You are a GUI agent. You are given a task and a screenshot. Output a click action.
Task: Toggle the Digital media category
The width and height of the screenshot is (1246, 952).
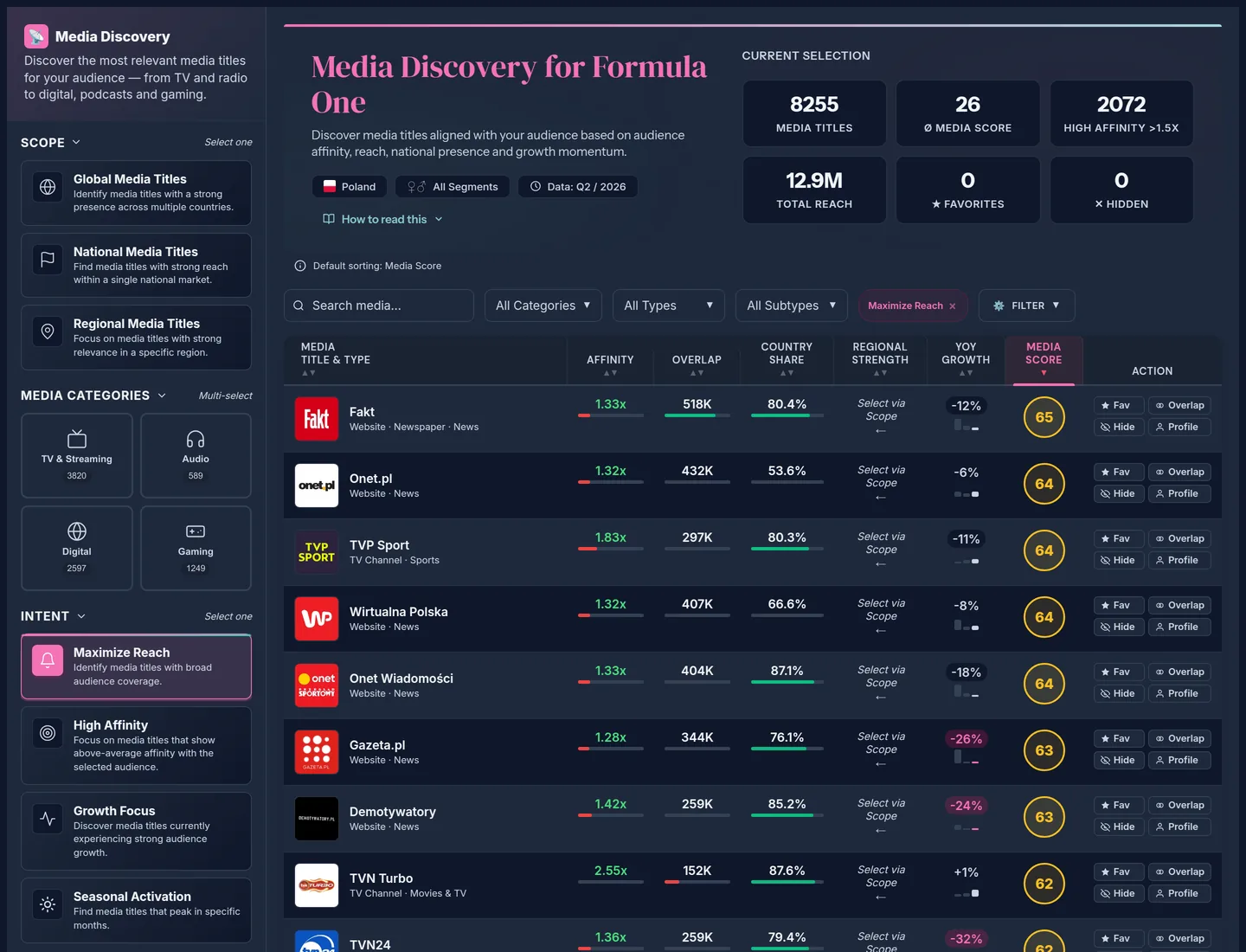77,548
